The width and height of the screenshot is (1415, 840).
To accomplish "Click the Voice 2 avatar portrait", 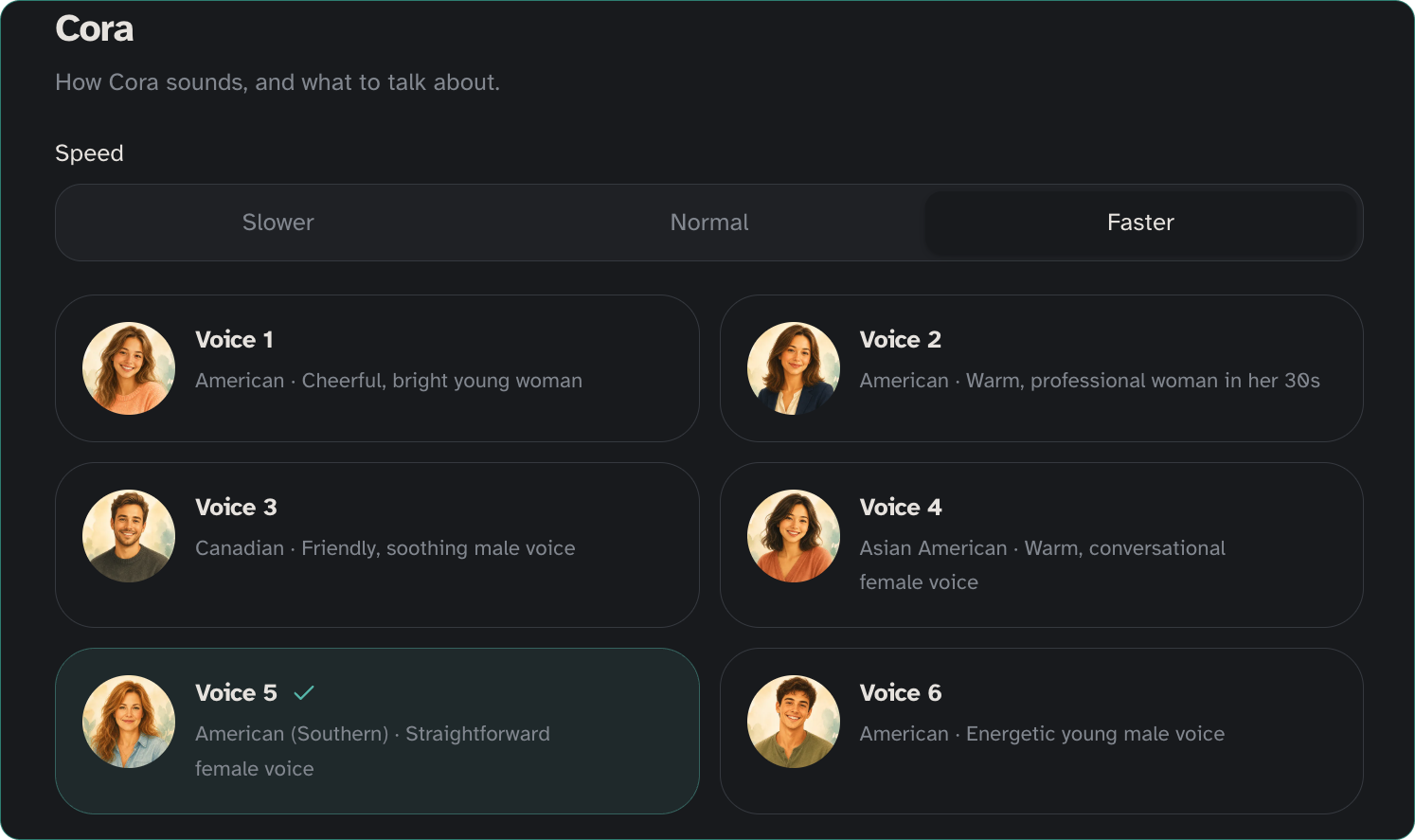I will click(794, 368).
